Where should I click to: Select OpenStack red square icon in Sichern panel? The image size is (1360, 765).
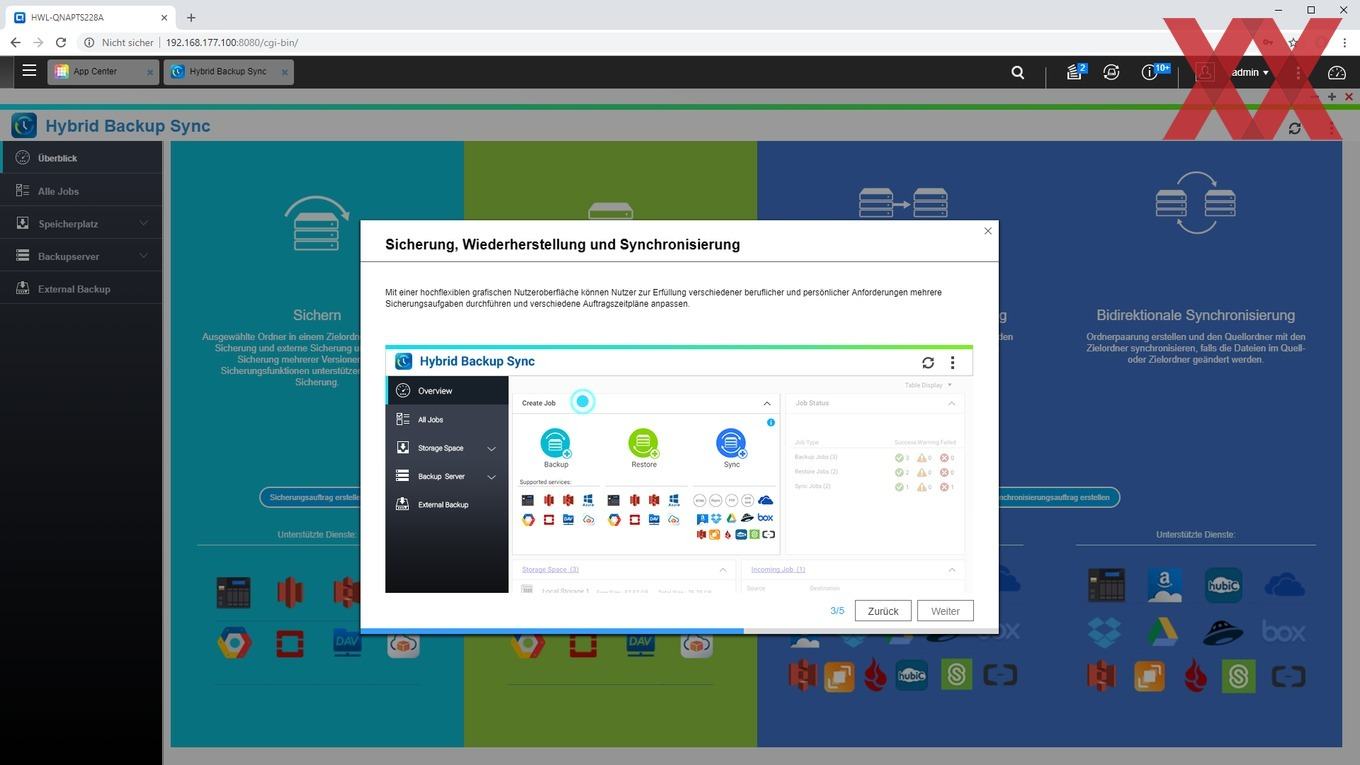(290, 642)
